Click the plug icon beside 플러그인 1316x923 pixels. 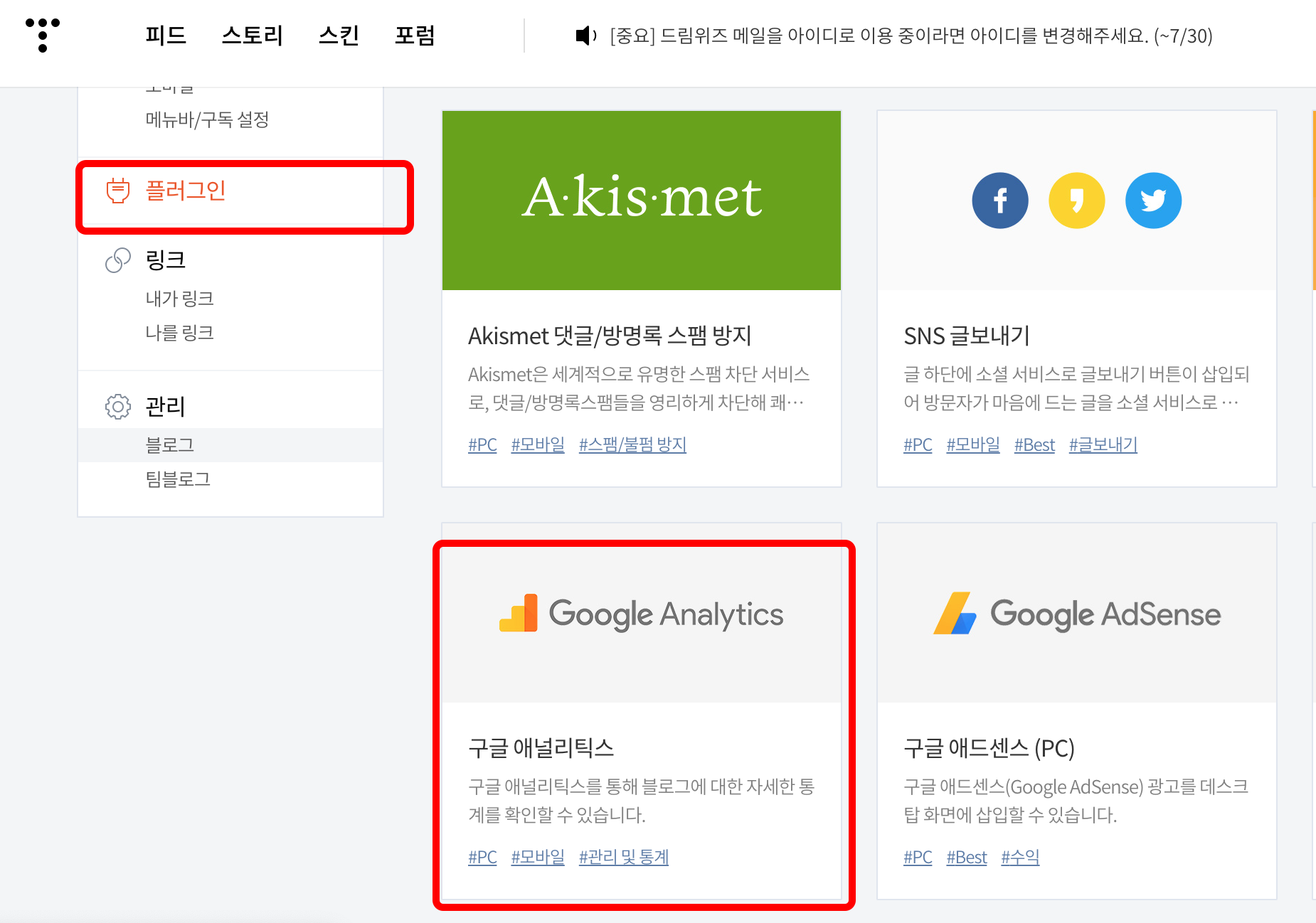[118, 191]
